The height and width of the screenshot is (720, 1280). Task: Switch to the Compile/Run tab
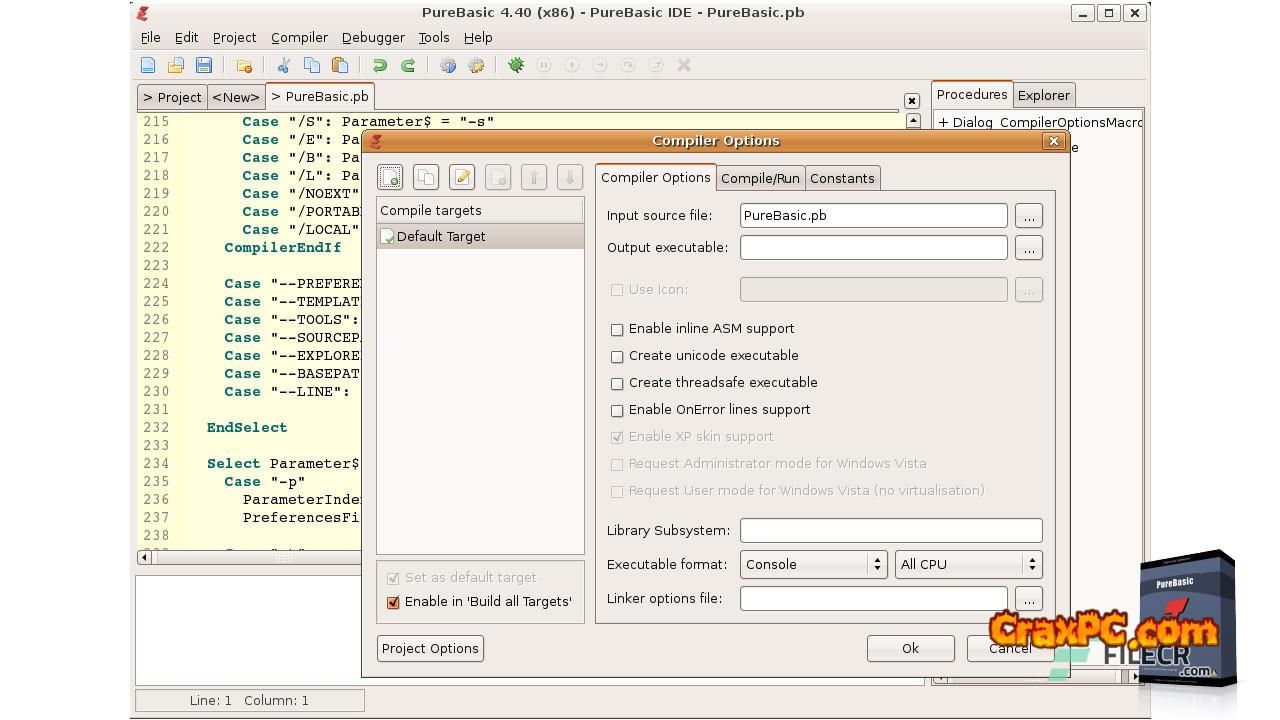point(760,178)
